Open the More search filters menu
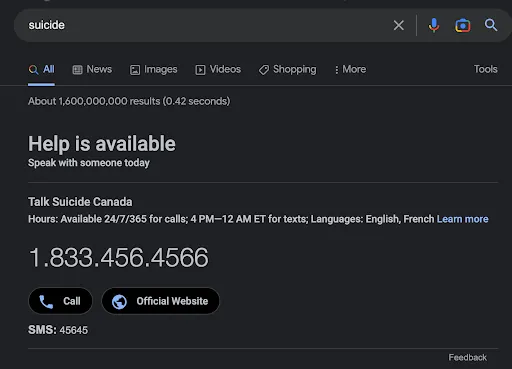 point(350,69)
